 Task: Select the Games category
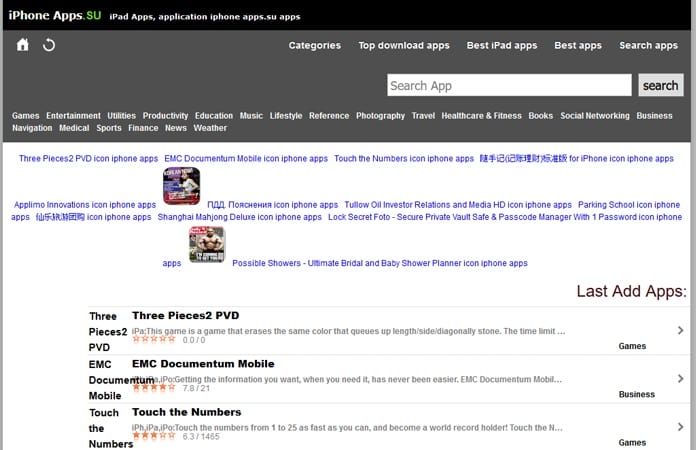[x=26, y=116]
